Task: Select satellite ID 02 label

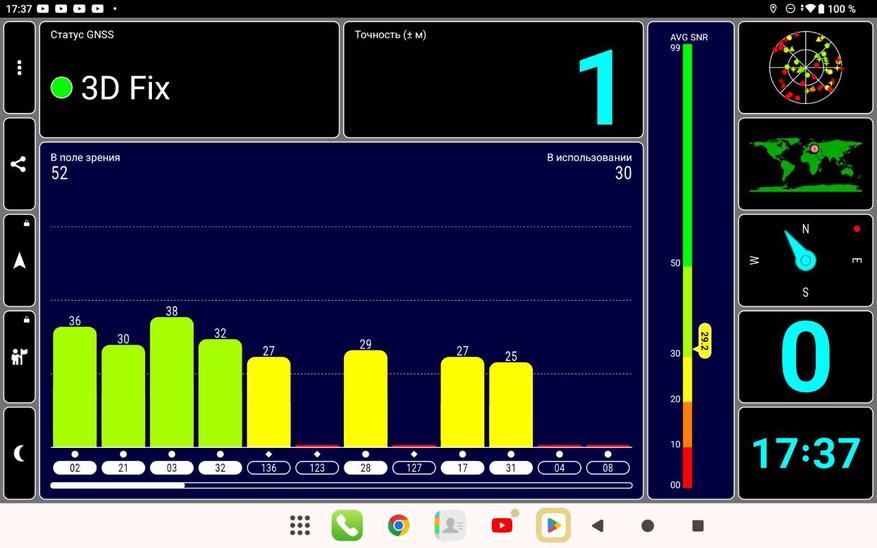Action: (x=75, y=468)
